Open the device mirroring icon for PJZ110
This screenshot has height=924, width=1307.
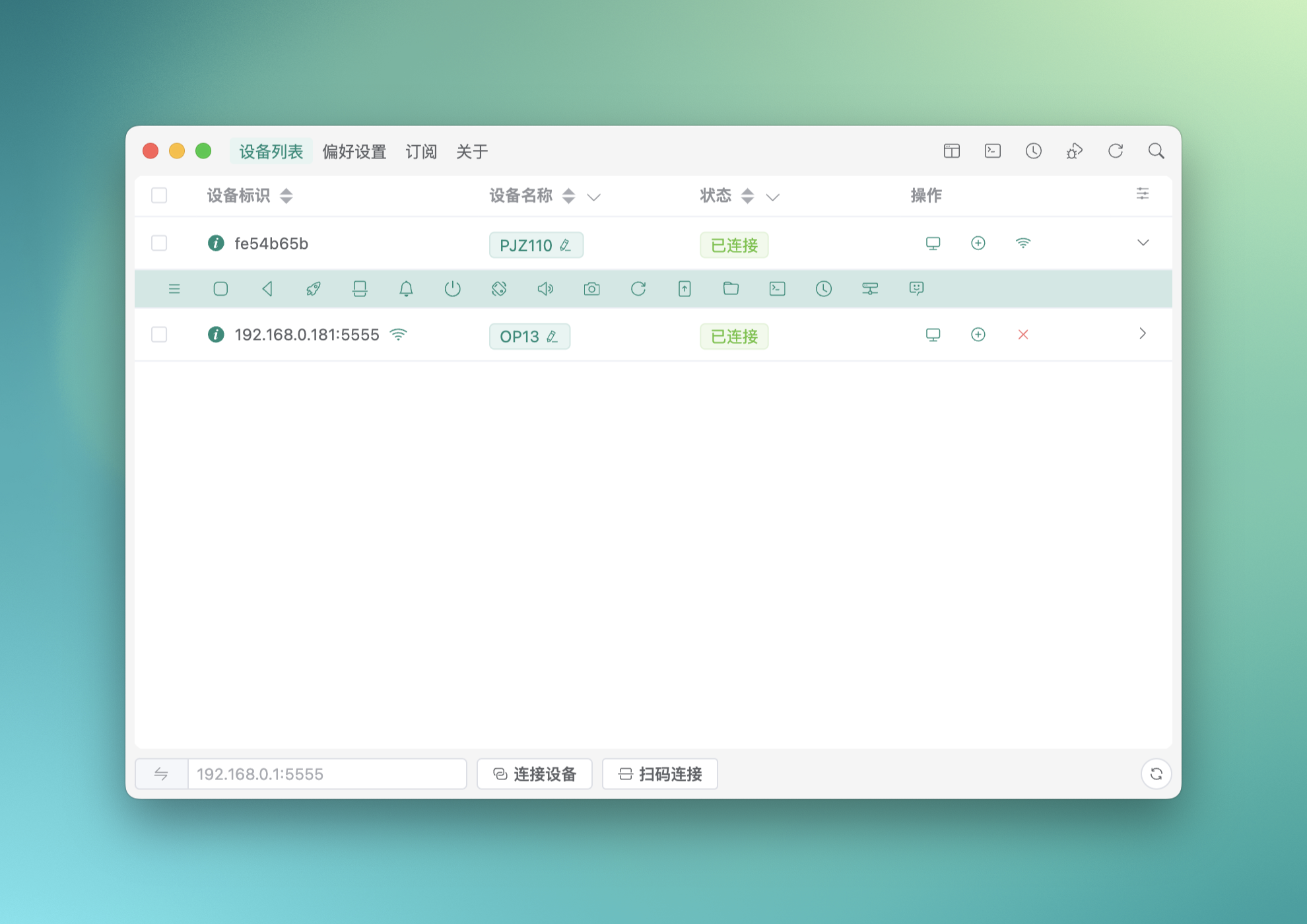933,243
